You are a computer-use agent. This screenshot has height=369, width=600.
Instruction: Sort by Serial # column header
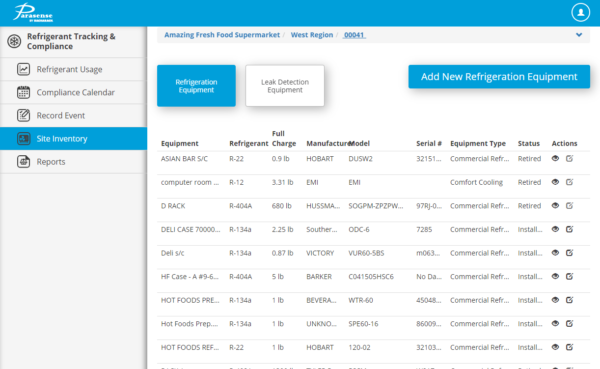click(x=429, y=144)
